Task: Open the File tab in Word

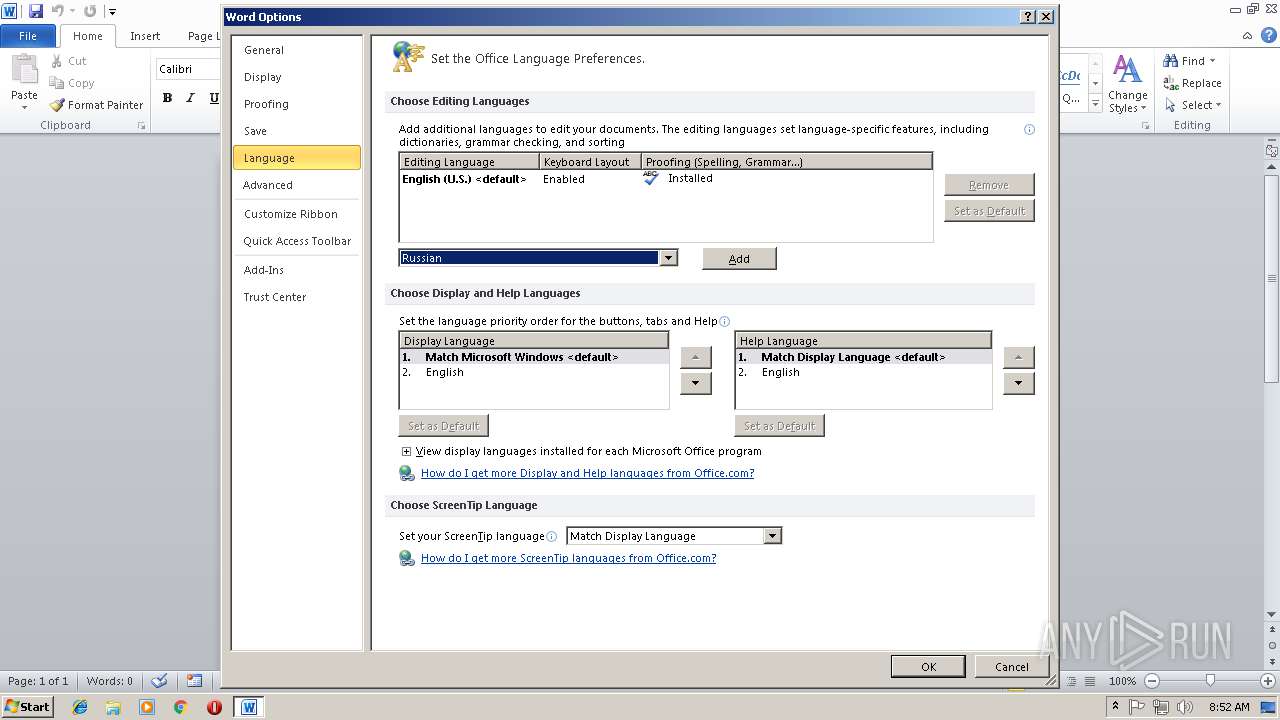Action: [x=28, y=36]
